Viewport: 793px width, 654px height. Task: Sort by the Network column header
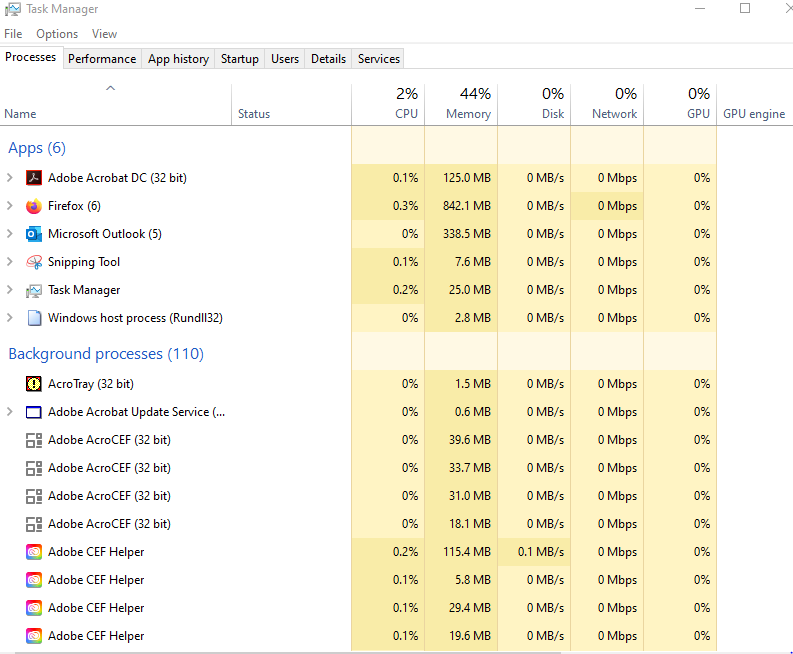pos(607,104)
